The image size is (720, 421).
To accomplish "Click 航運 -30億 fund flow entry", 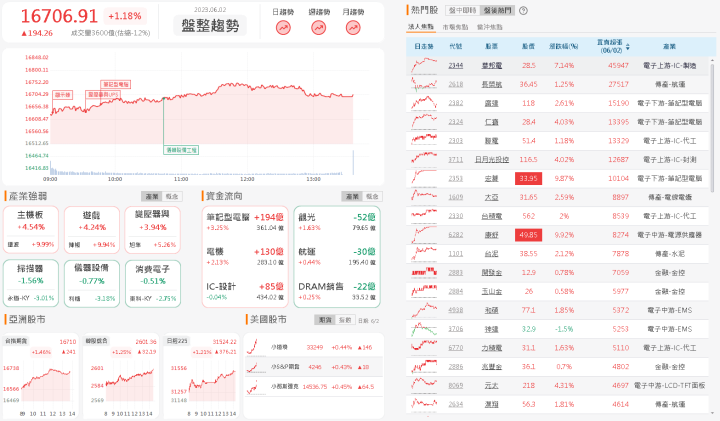I will [x=337, y=257].
